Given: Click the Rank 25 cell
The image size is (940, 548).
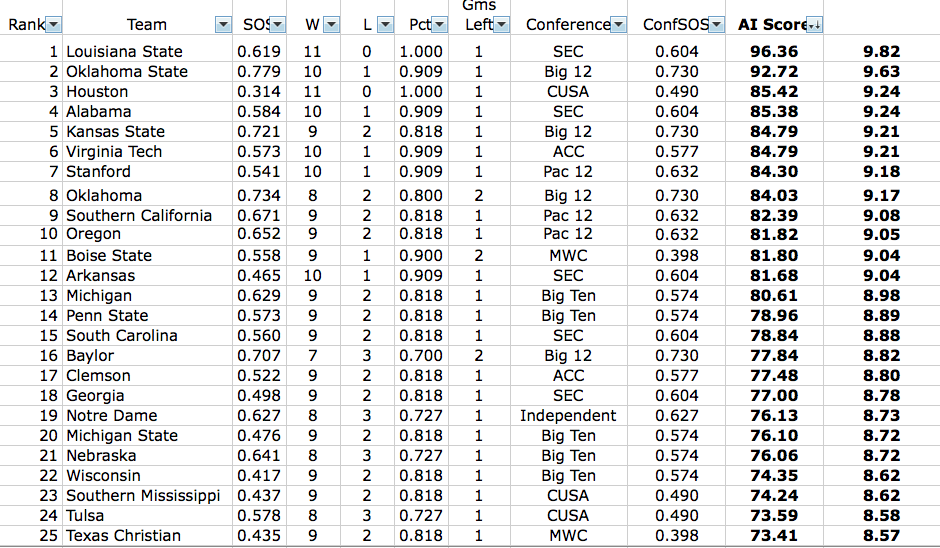Looking at the screenshot, I should point(31,535).
